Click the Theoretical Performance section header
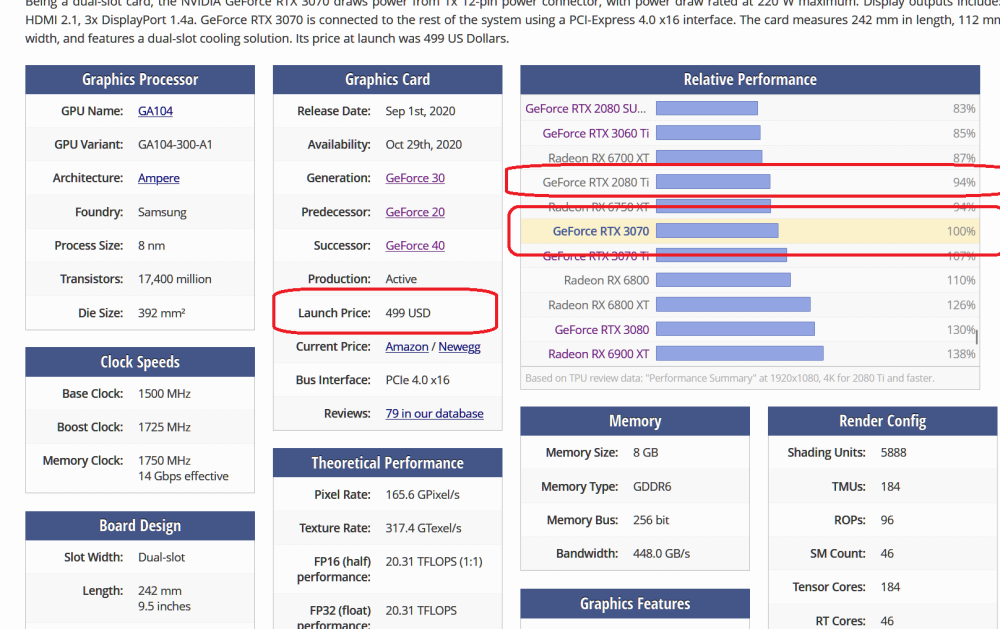Viewport: 1000px width, 629px height. 387,462
